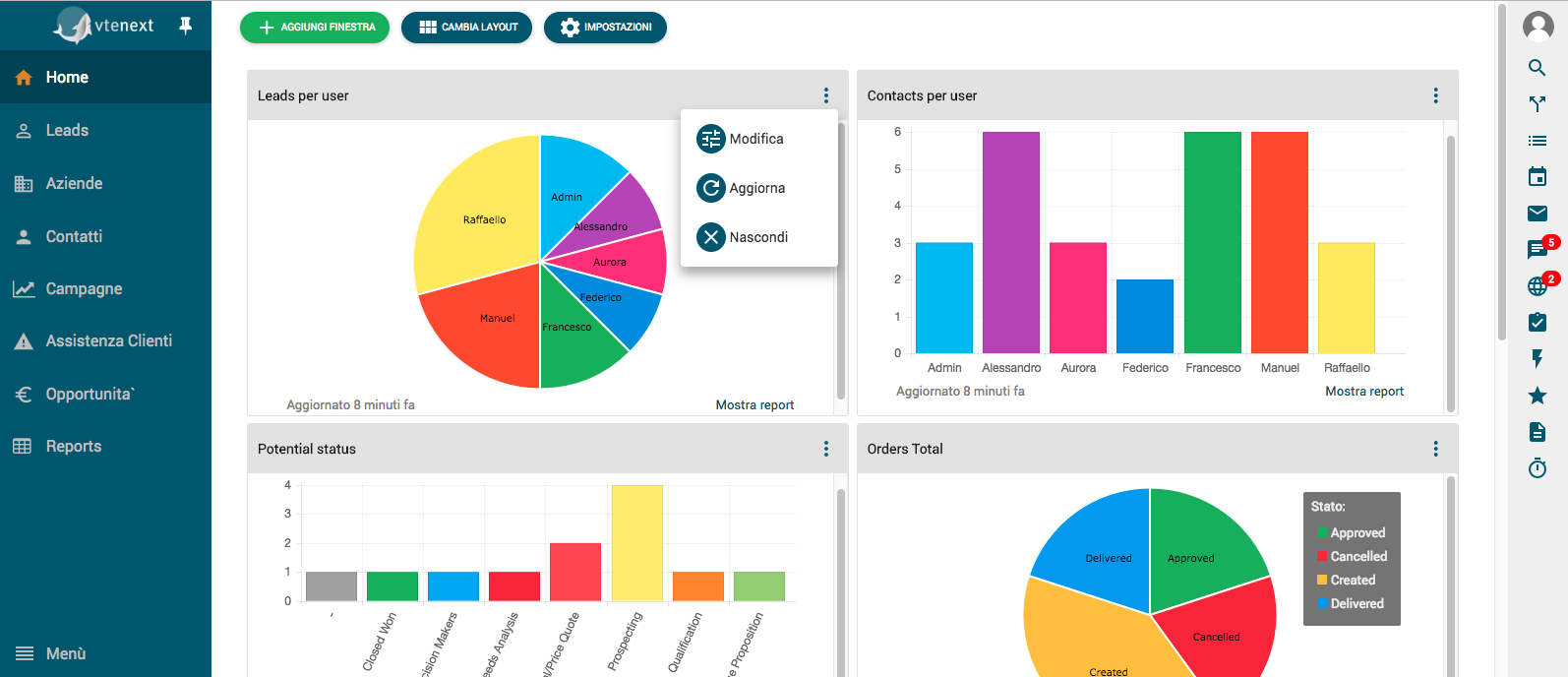Open the global search icon
Viewport: 1568px width, 677px height.
[x=1538, y=68]
